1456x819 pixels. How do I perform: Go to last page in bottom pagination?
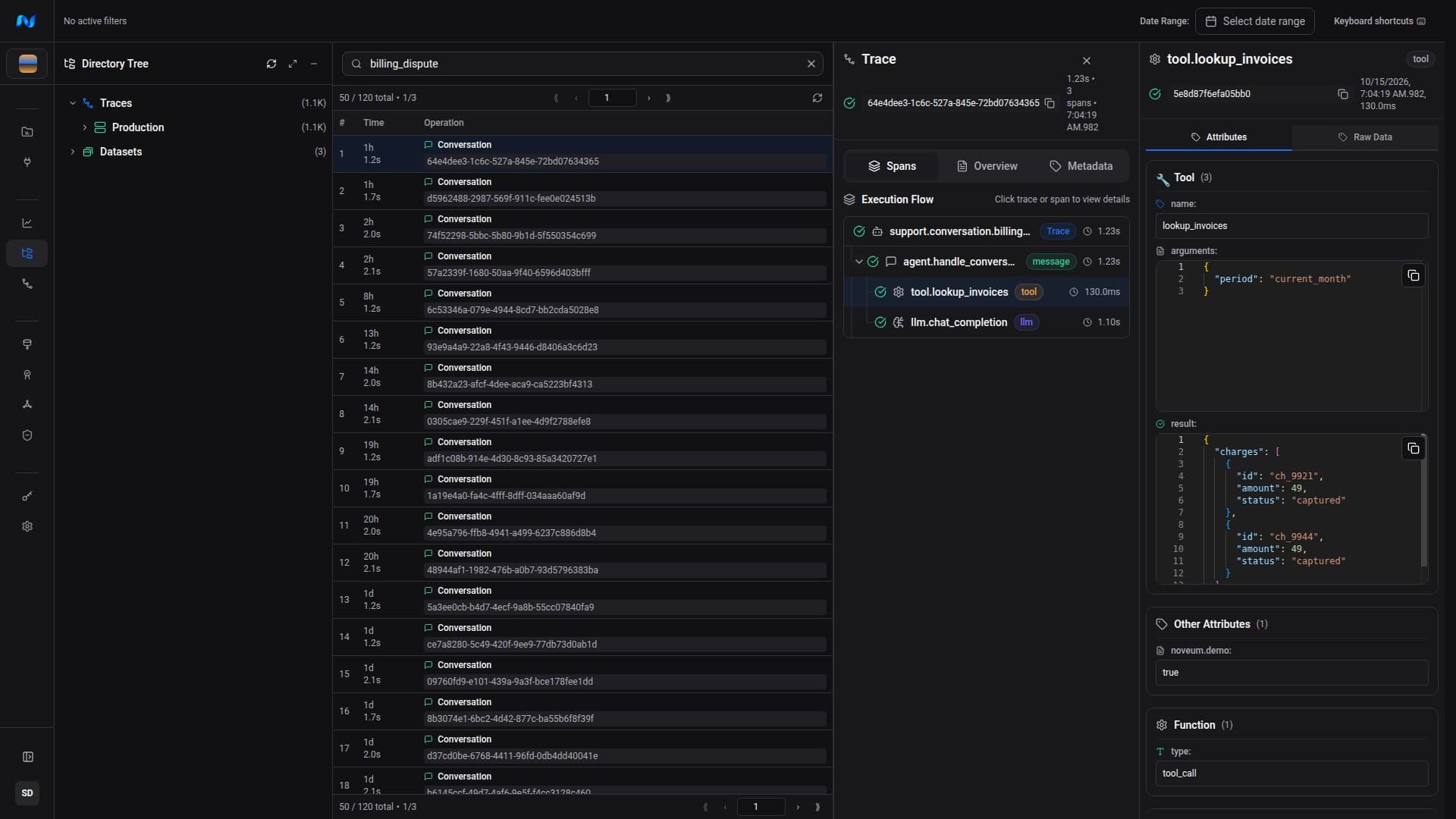tap(817, 807)
